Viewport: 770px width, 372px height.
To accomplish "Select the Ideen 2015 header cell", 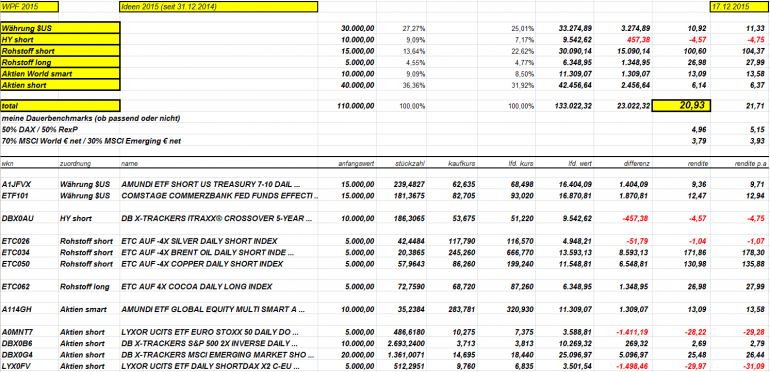I will tap(219, 7).
